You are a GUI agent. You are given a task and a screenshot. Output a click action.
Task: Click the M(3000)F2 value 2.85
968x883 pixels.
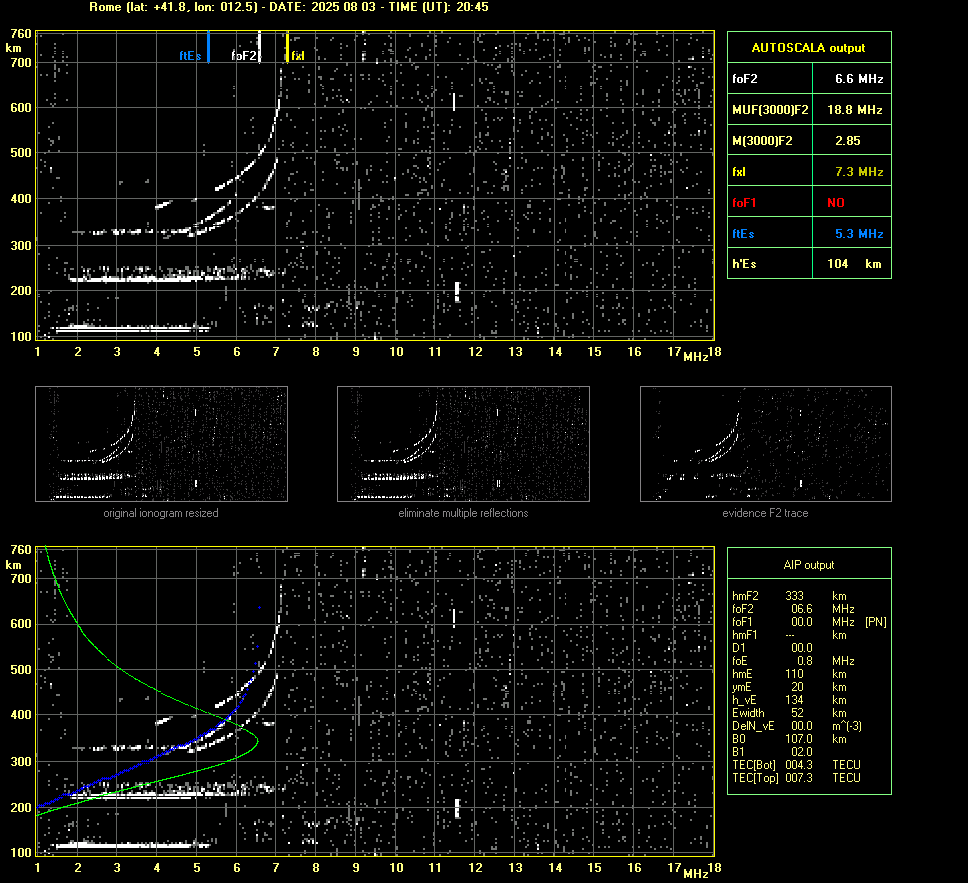pyautogui.click(x=848, y=141)
